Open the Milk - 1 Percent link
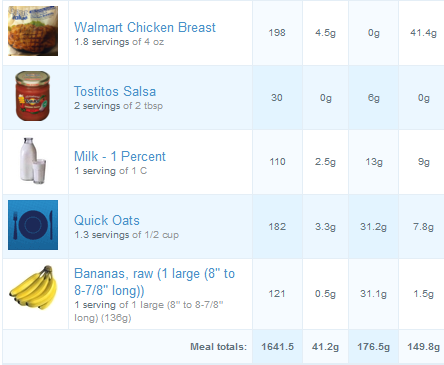The height and width of the screenshot is (365, 444). pos(120,156)
